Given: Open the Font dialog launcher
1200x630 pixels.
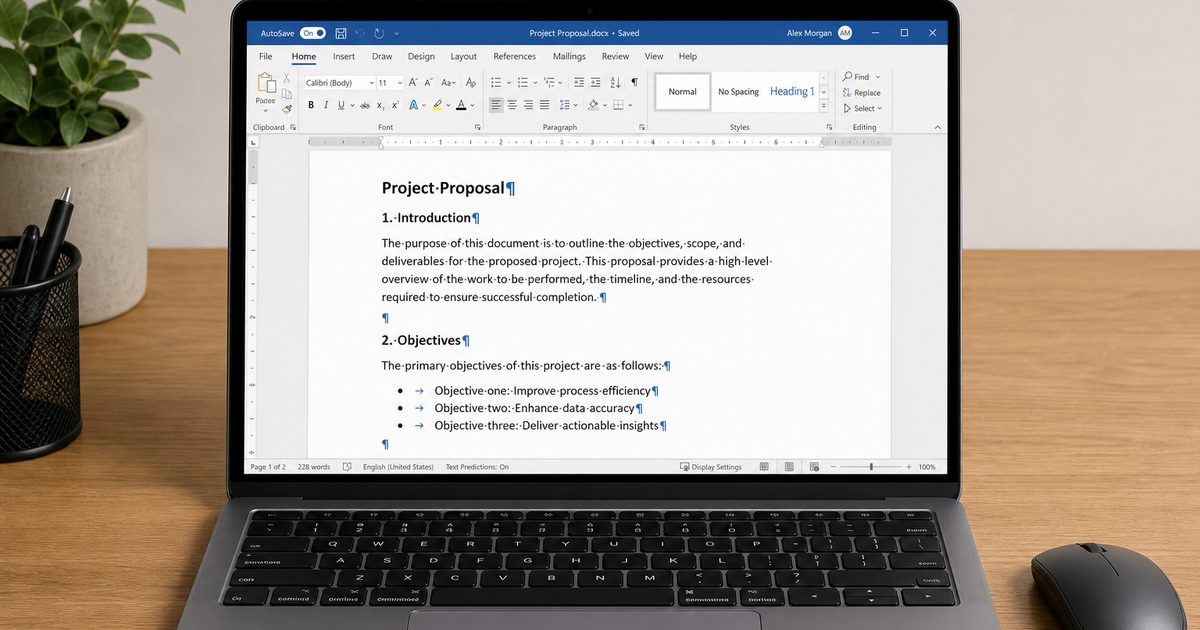Looking at the screenshot, I should pos(478,127).
